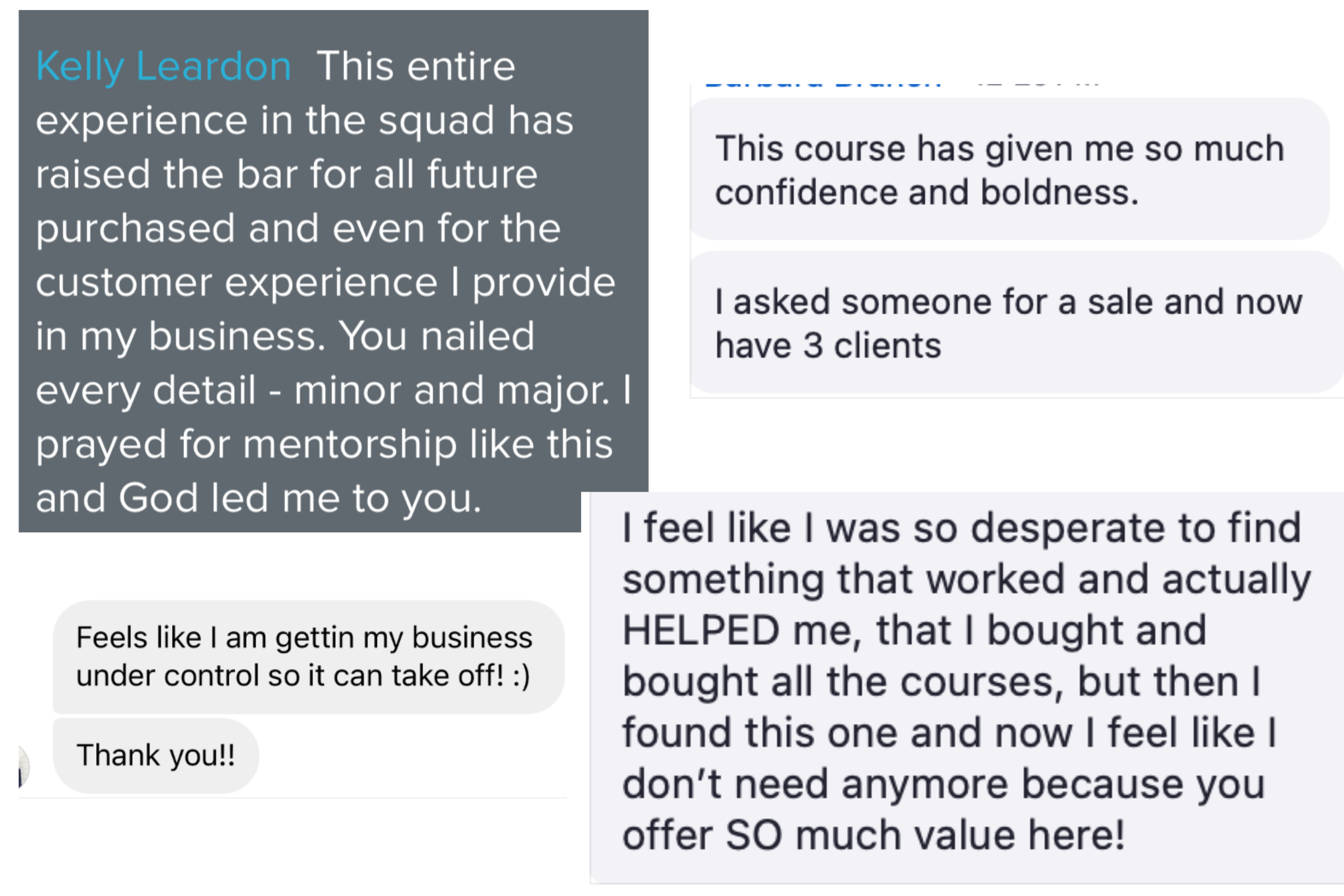Click the cut-off blue sender name
This screenshot has height=896, width=1344.
(x=823, y=84)
